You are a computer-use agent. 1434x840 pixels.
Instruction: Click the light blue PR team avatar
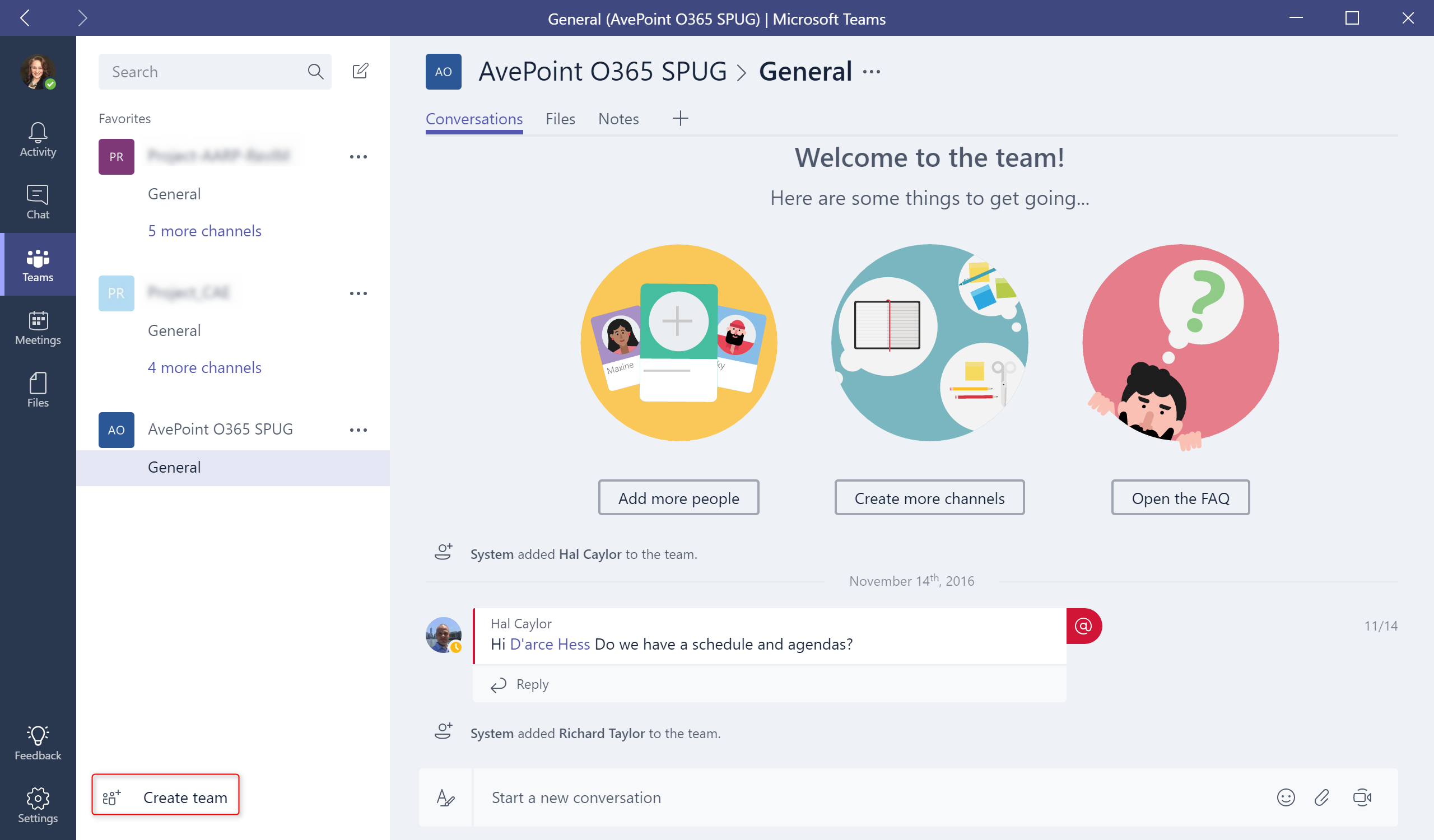click(116, 293)
